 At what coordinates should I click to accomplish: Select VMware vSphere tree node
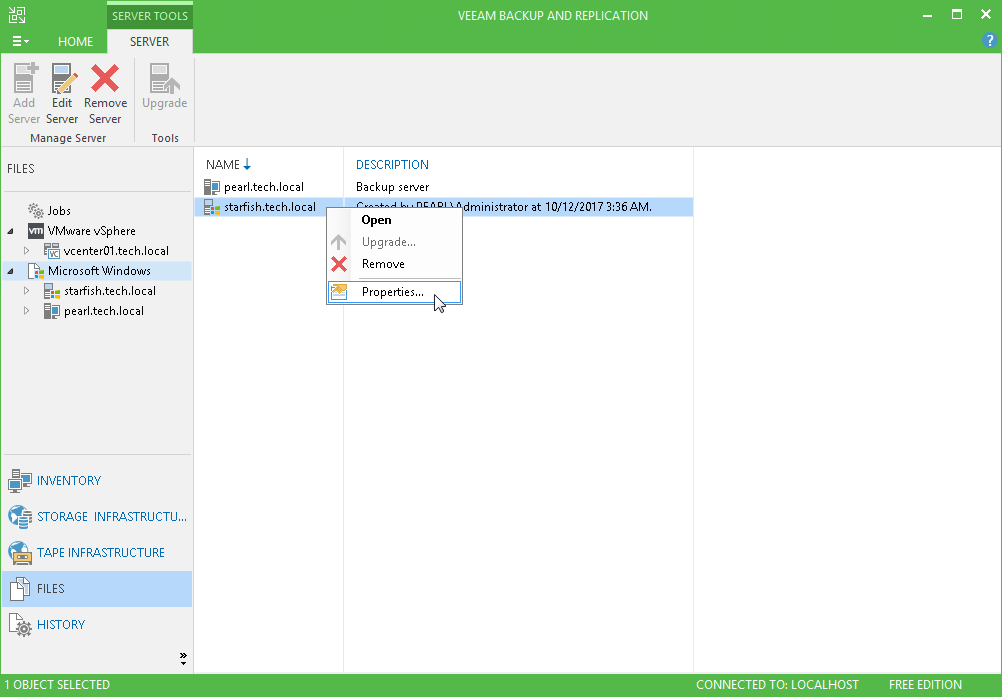[91, 231]
